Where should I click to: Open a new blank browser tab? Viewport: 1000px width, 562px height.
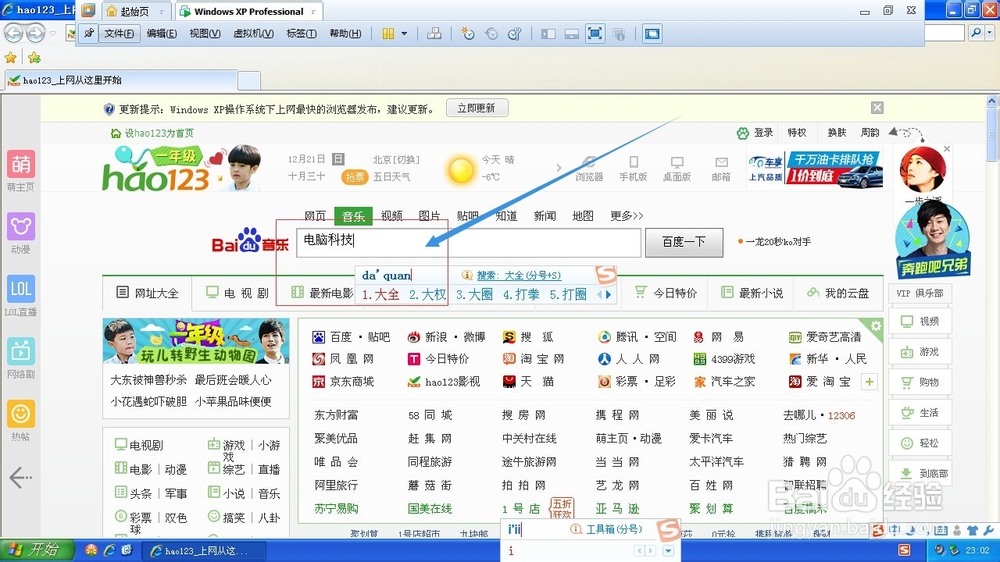(249, 81)
